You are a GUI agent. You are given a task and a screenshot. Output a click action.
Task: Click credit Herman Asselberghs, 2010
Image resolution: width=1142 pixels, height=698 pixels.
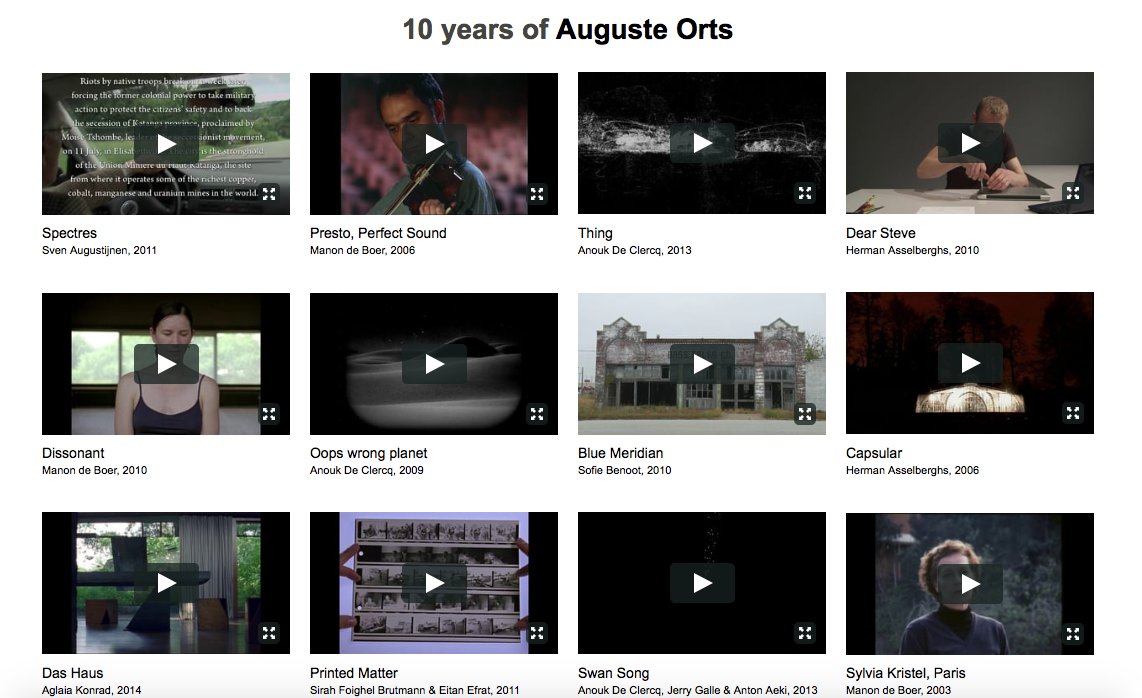pos(912,250)
